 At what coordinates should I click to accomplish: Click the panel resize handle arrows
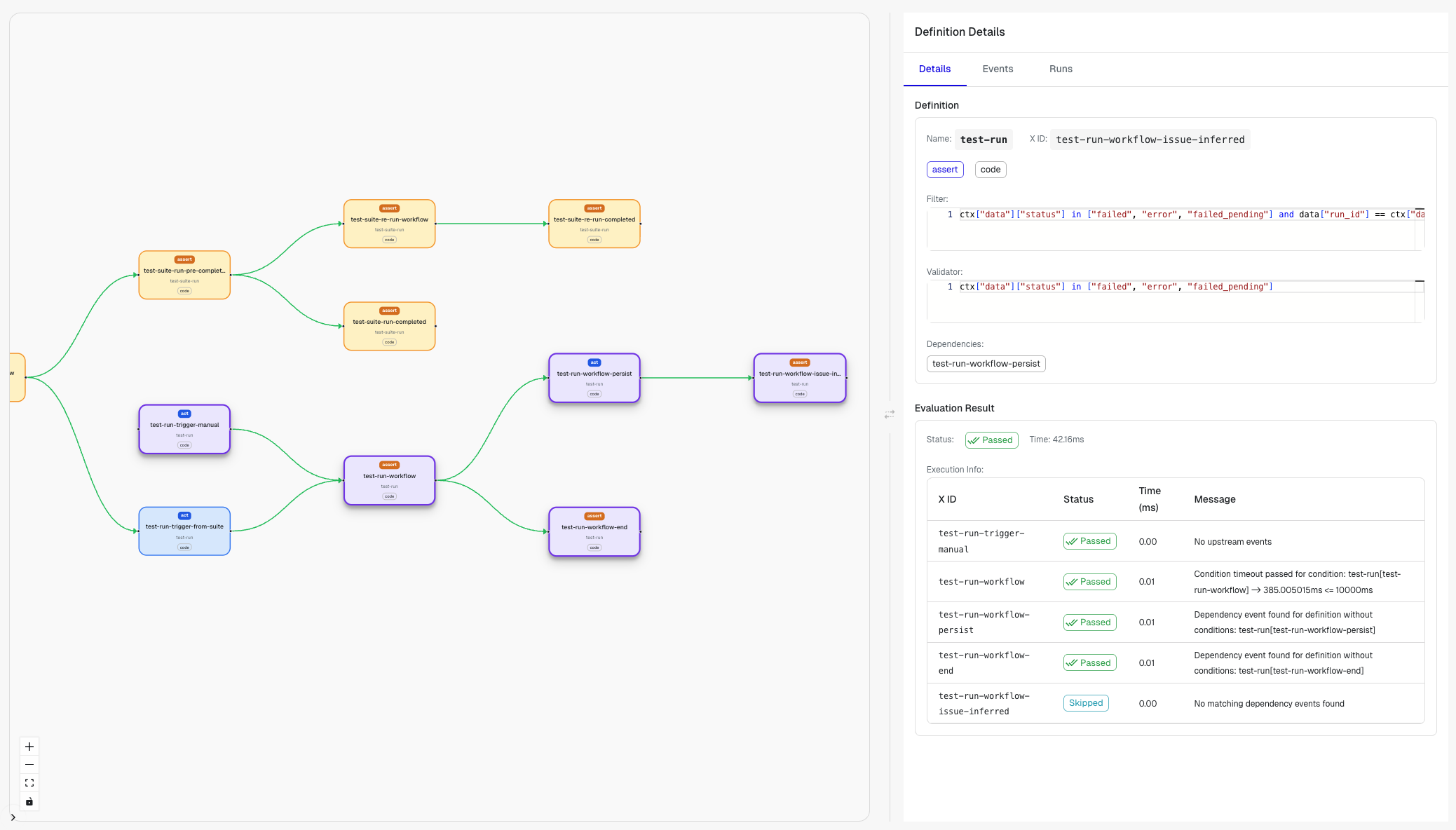pyautogui.click(x=890, y=415)
